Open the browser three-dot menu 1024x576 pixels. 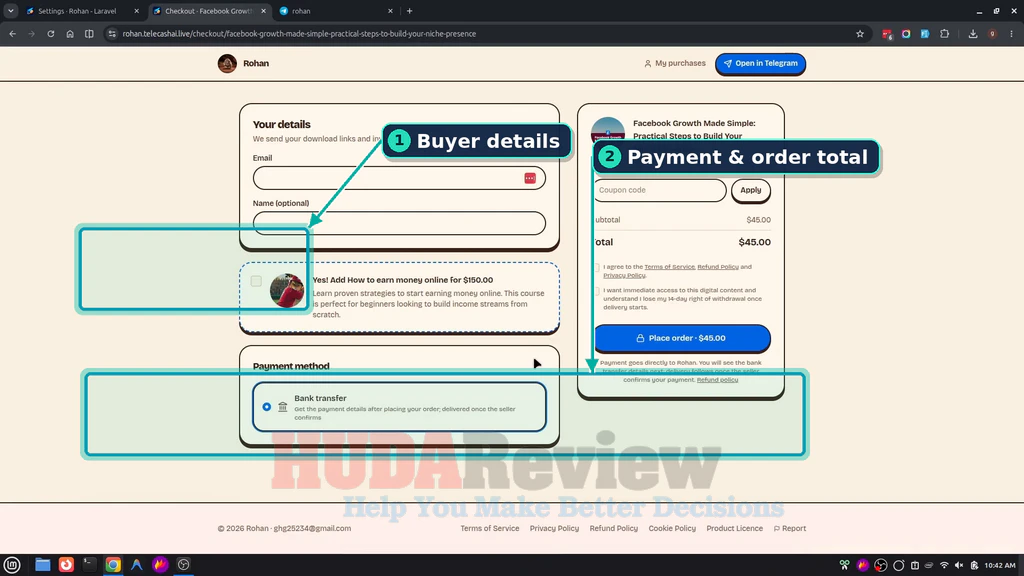(1012, 34)
